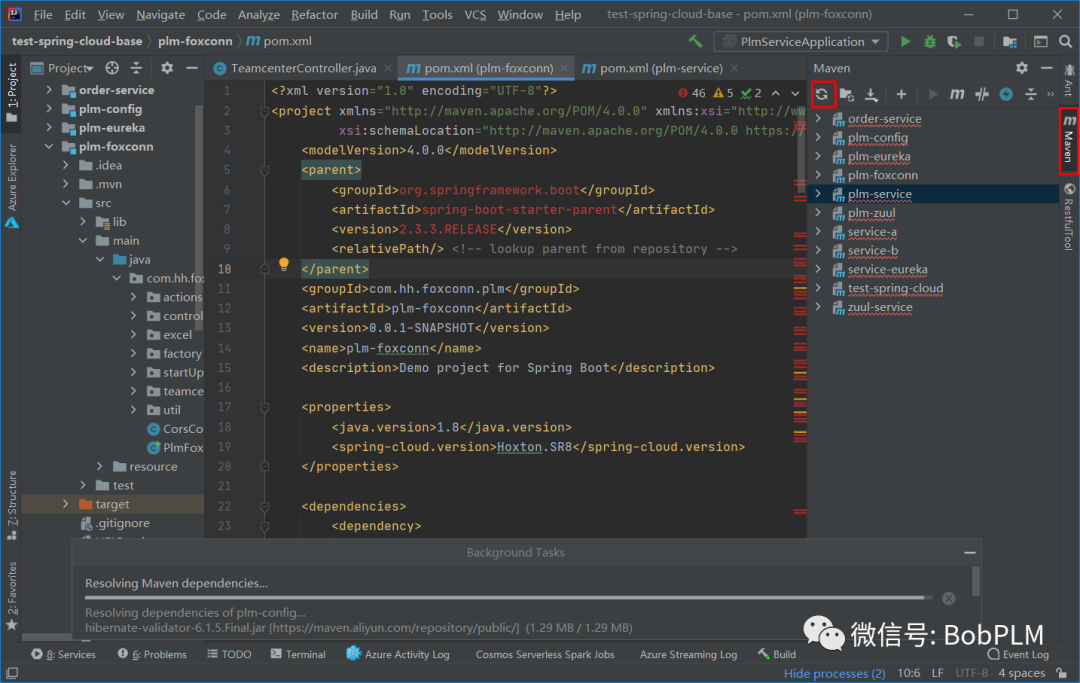
Task: Cancel the Maven dependency resolving task
Action: click(948, 598)
